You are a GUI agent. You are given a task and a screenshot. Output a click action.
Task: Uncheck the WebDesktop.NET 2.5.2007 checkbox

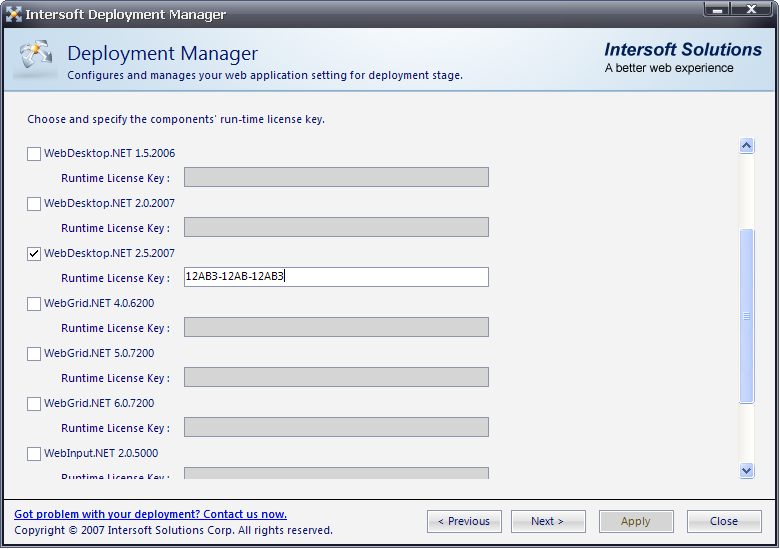(x=34, y=254)
